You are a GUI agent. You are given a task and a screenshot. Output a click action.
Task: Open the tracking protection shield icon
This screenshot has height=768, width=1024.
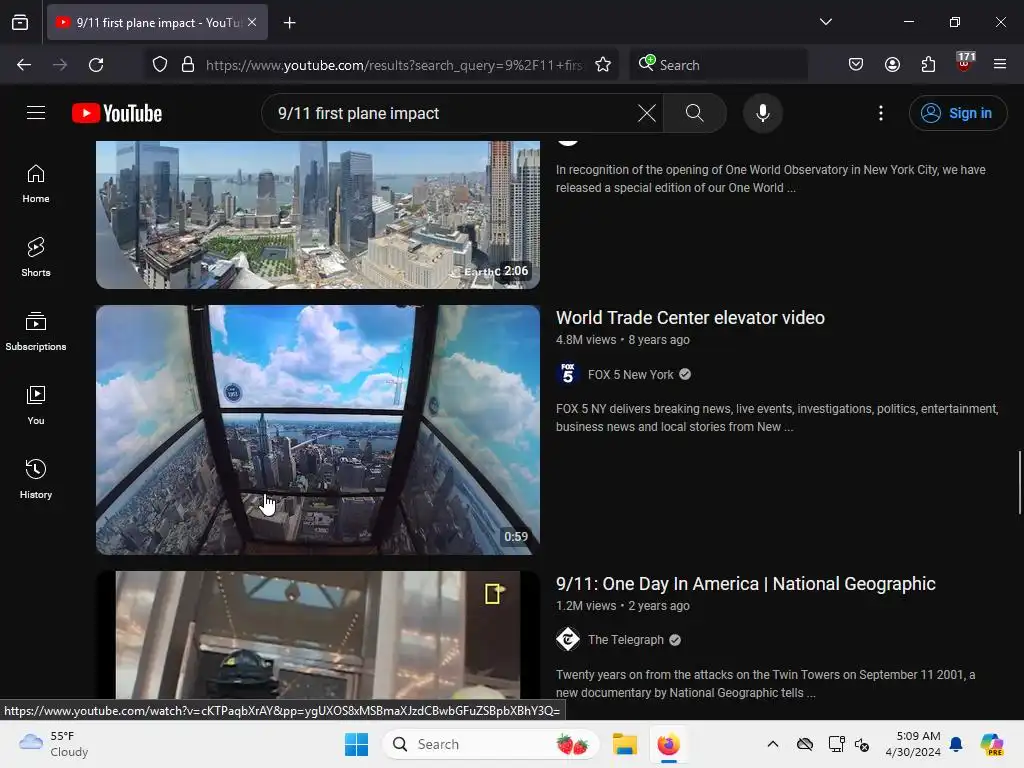click(160, 65)
